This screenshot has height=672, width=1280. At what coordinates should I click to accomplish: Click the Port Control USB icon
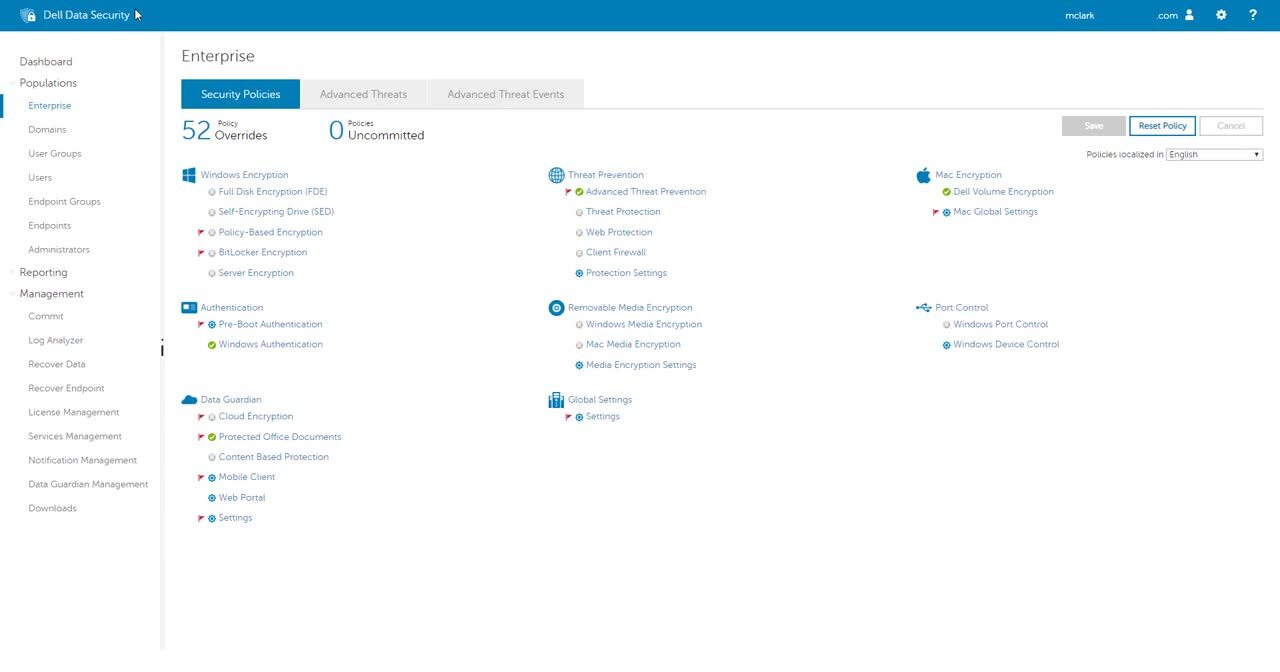(x=923, y=308)
